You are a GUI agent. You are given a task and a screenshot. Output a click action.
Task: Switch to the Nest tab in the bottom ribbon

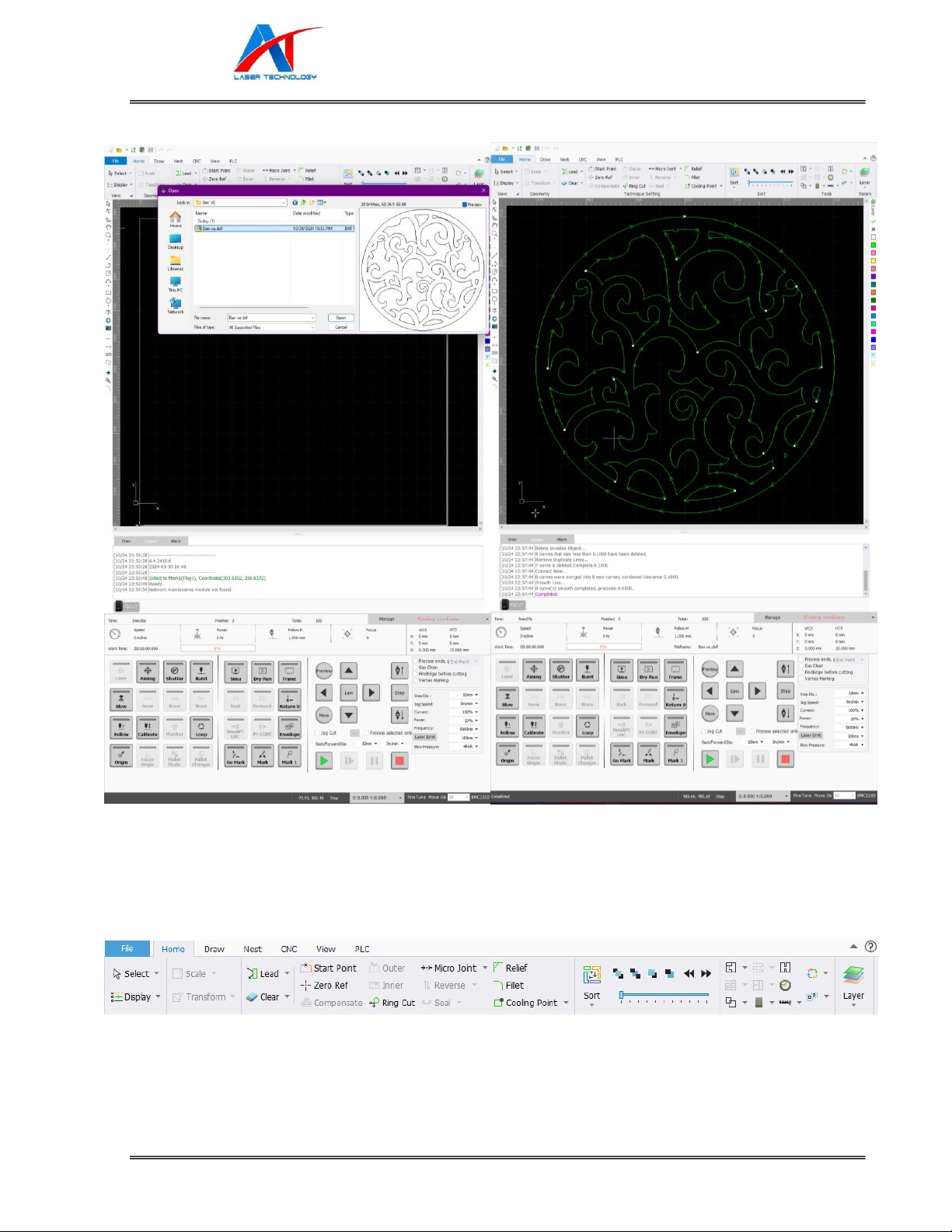pyautogui.click(x=253, y=949)
